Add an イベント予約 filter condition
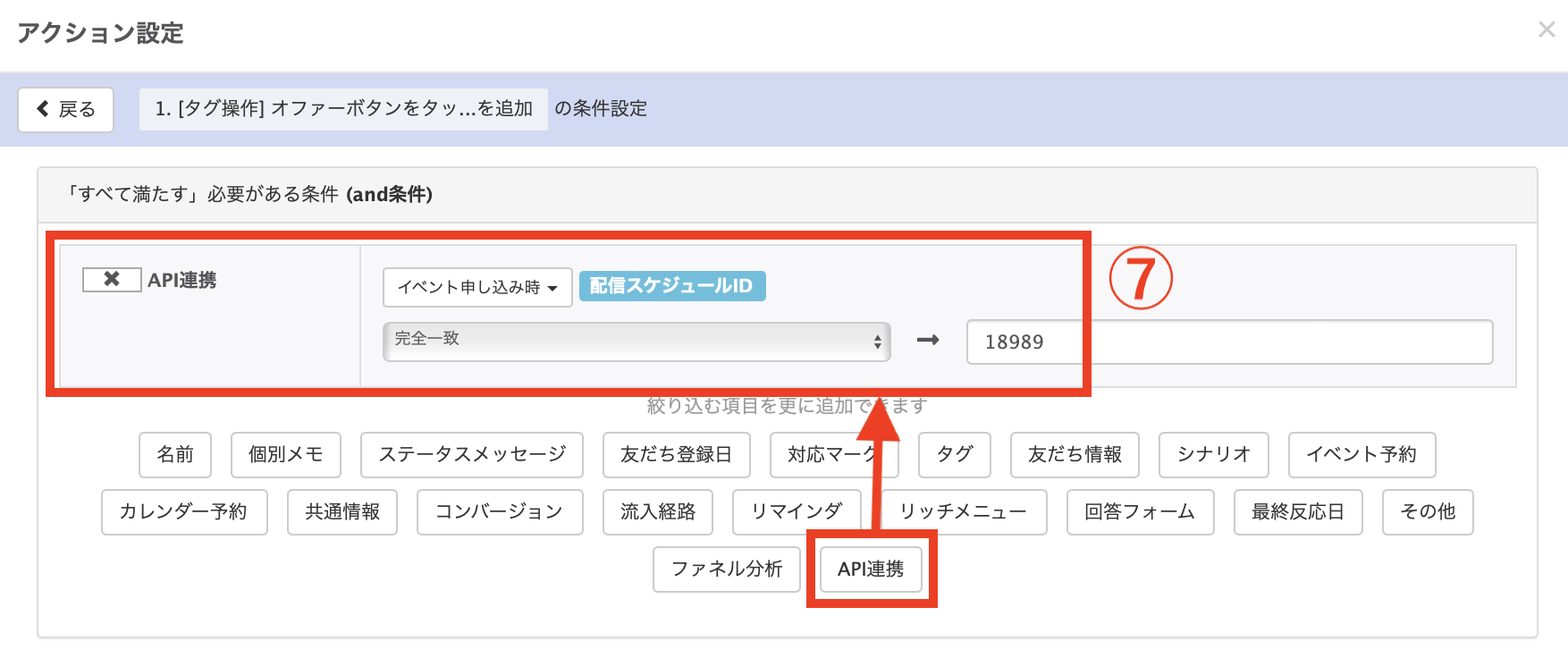Screen dimensions: 1568x658 point(1361,454)
